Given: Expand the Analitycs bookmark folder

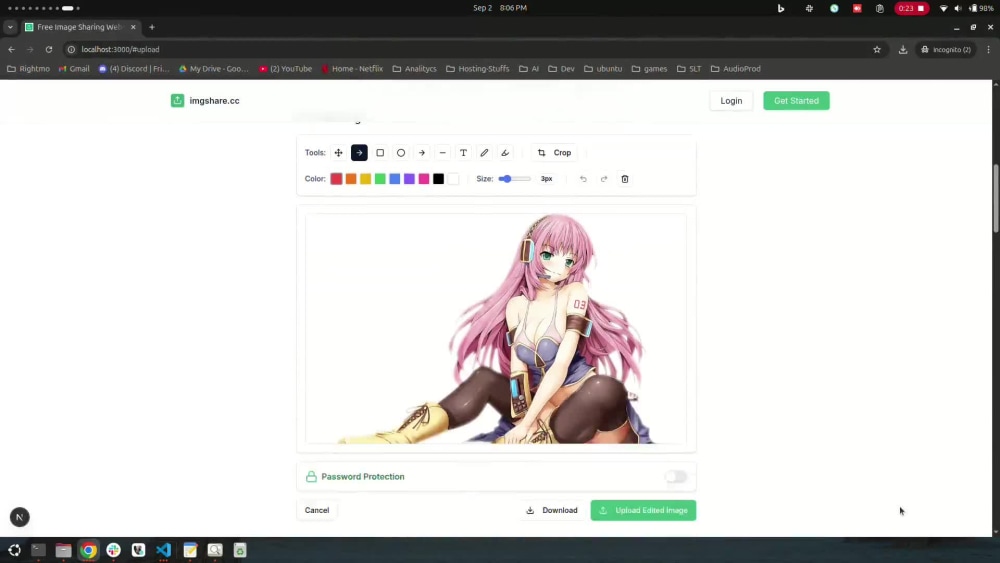Looking at the screenshot, I should (x=415, y=69).
